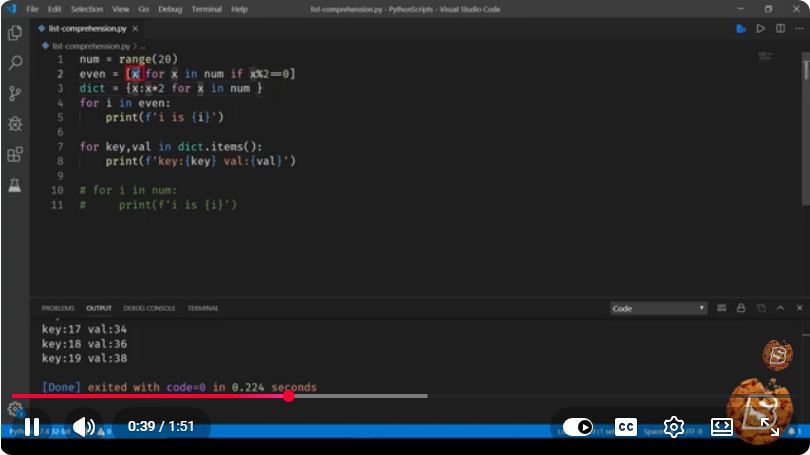Click the Run Python File triangle icon
Image resolution: width=810 pixels, height=455 pixels.
point(760,28)
